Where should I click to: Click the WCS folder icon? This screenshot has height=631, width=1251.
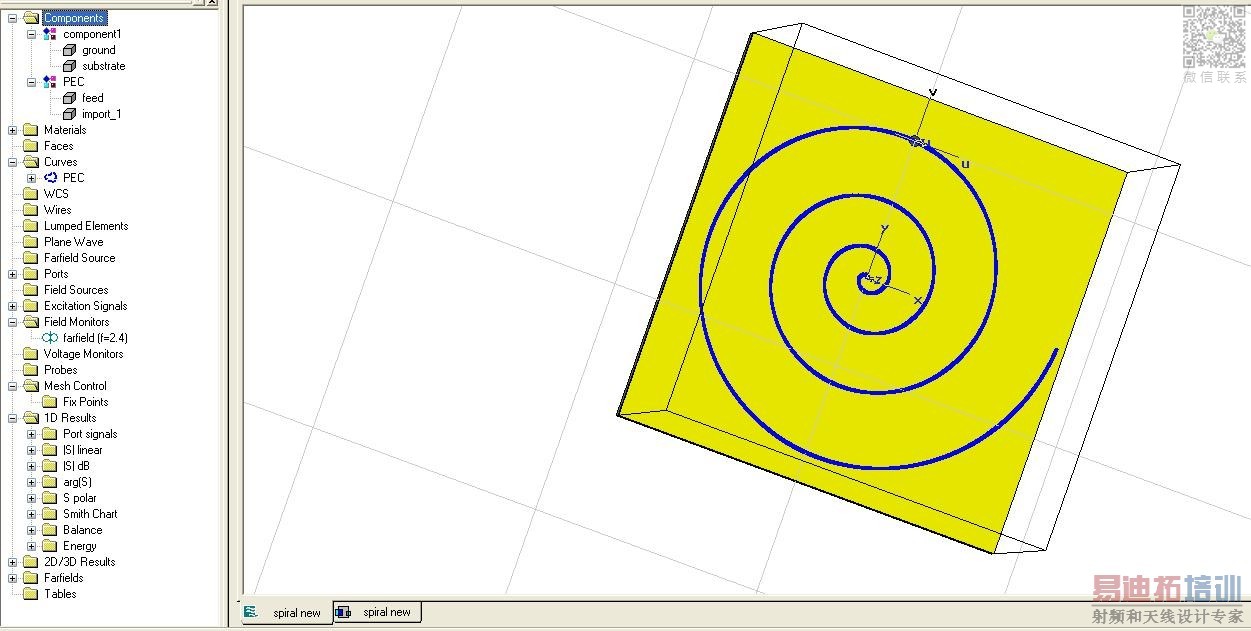tap(30, 194)
